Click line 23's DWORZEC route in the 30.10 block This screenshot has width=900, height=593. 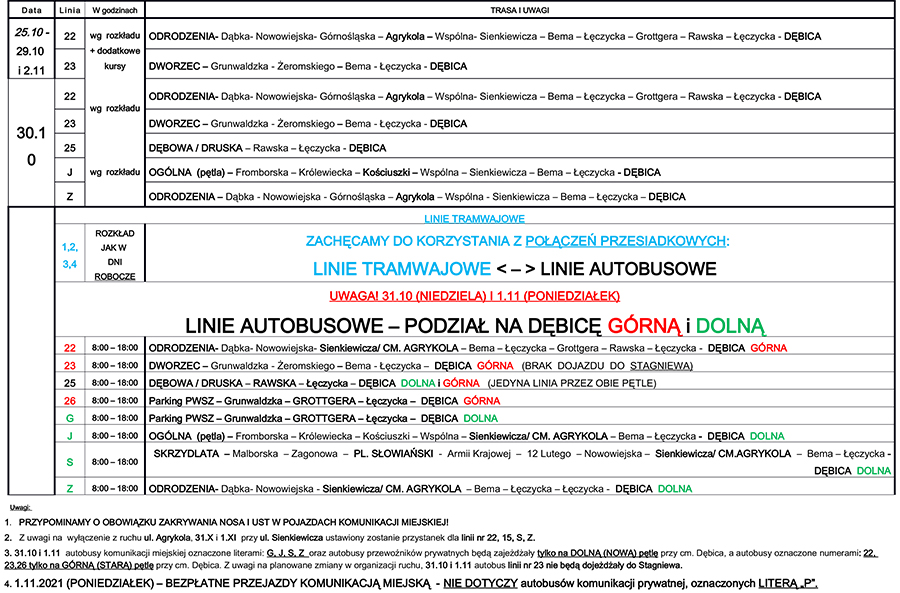pos(308,123)
